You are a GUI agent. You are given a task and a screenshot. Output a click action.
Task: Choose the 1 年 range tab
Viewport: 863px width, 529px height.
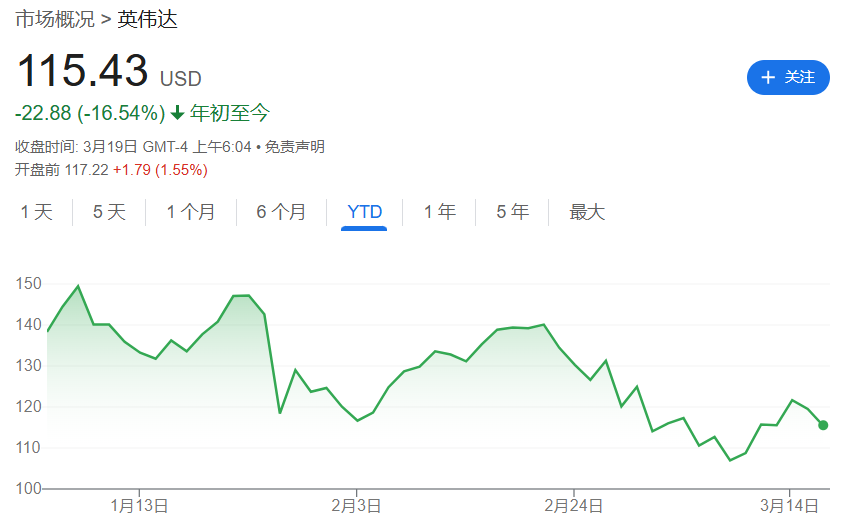click(x=440, y=212)
